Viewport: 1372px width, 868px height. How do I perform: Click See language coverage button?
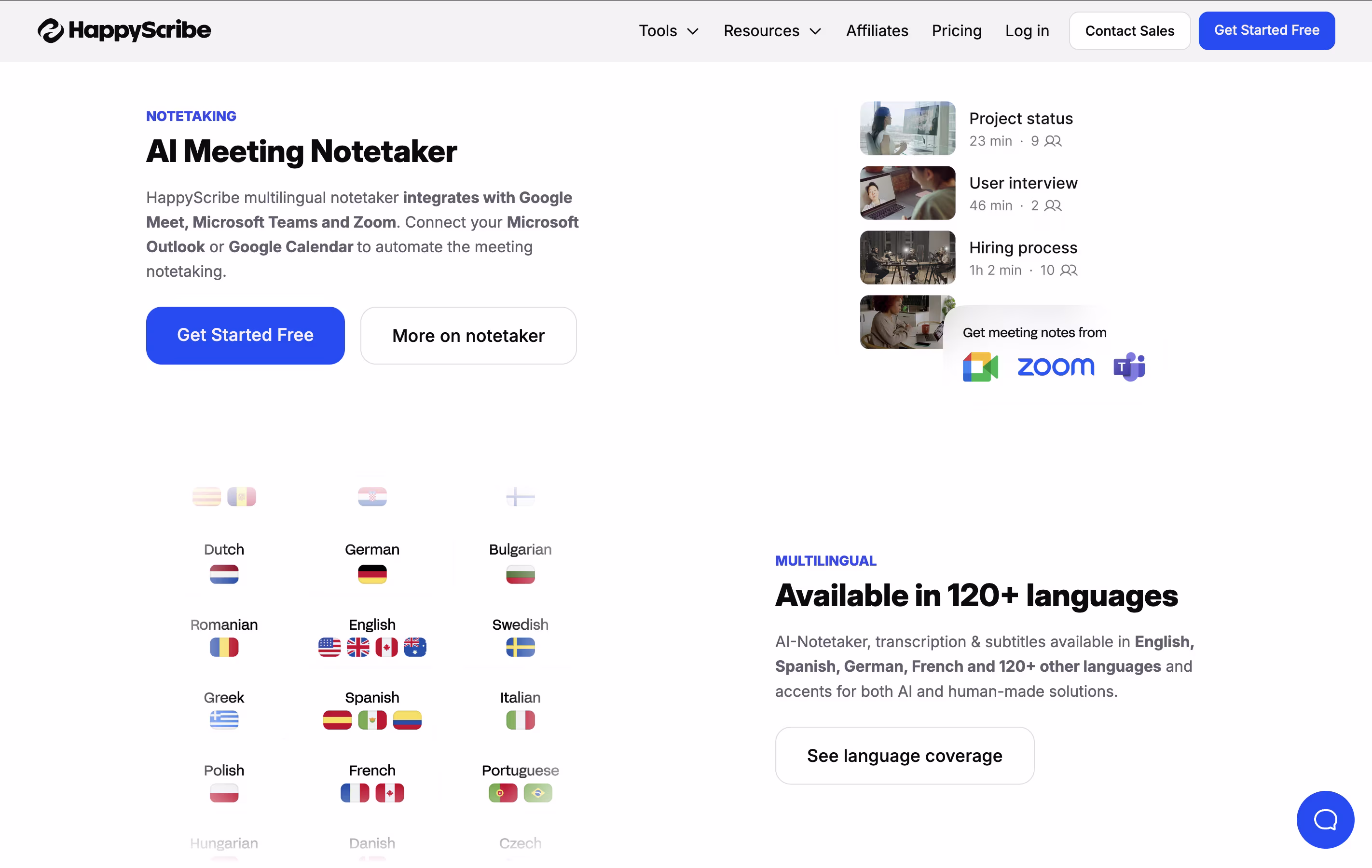(904, 755)
